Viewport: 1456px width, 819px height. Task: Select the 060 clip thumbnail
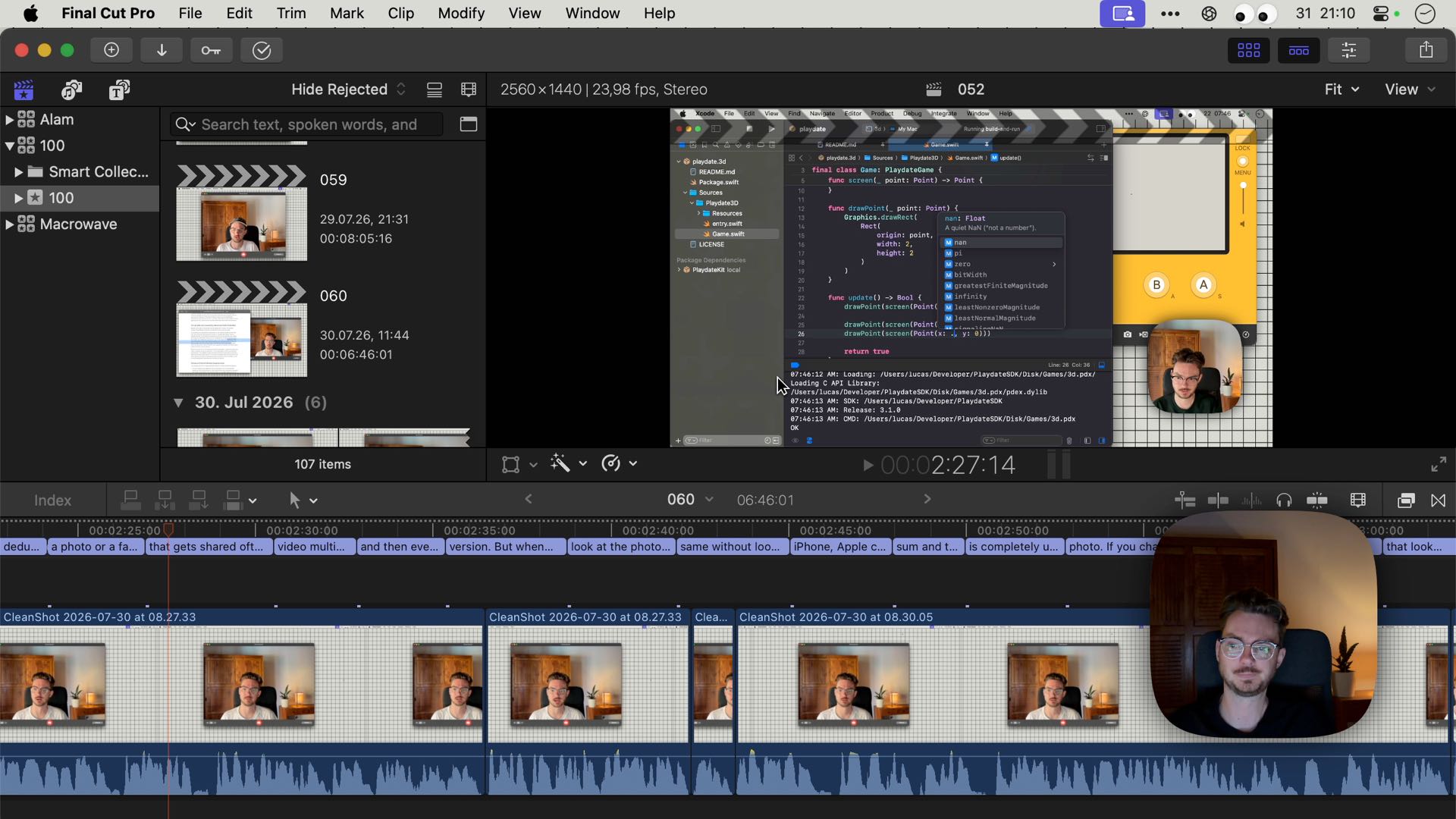tap(242, 329)
